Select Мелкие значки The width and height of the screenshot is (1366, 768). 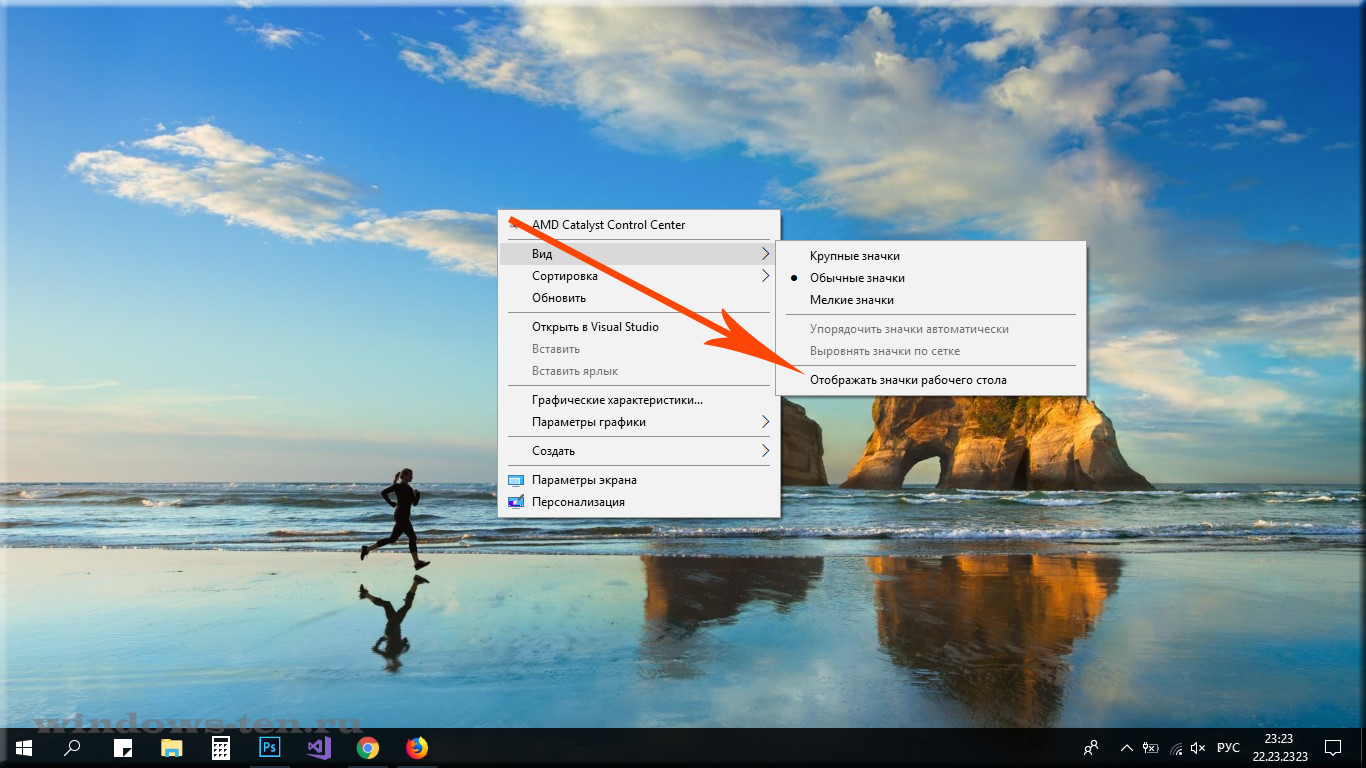click(x=931, y=300)
